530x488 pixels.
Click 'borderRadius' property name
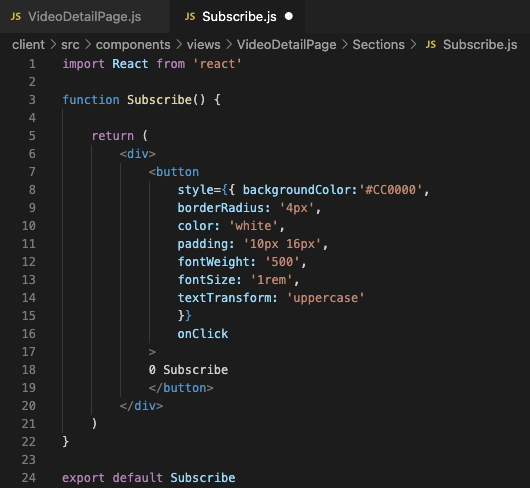point(221,208)
